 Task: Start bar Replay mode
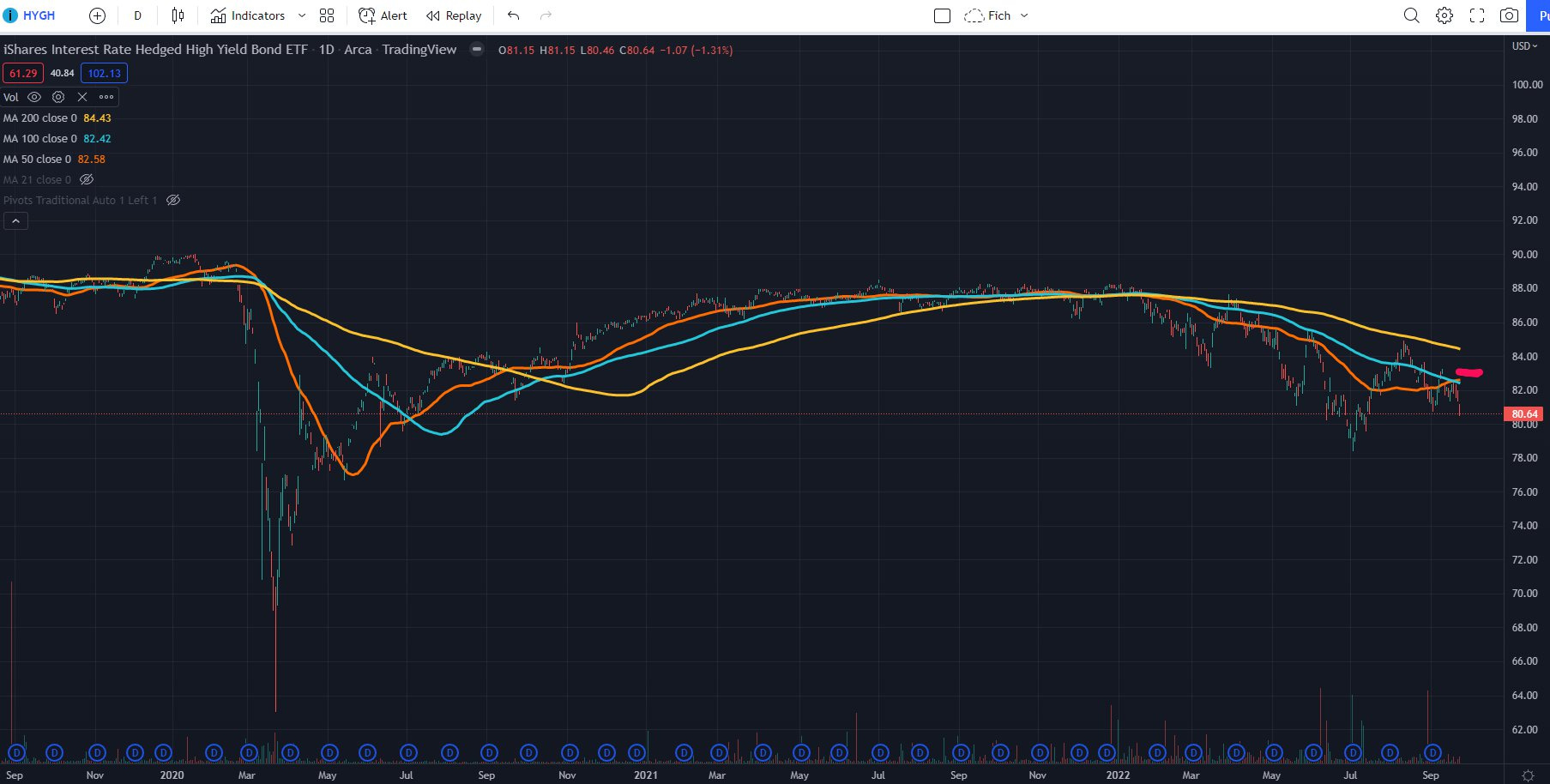[454, 15]
